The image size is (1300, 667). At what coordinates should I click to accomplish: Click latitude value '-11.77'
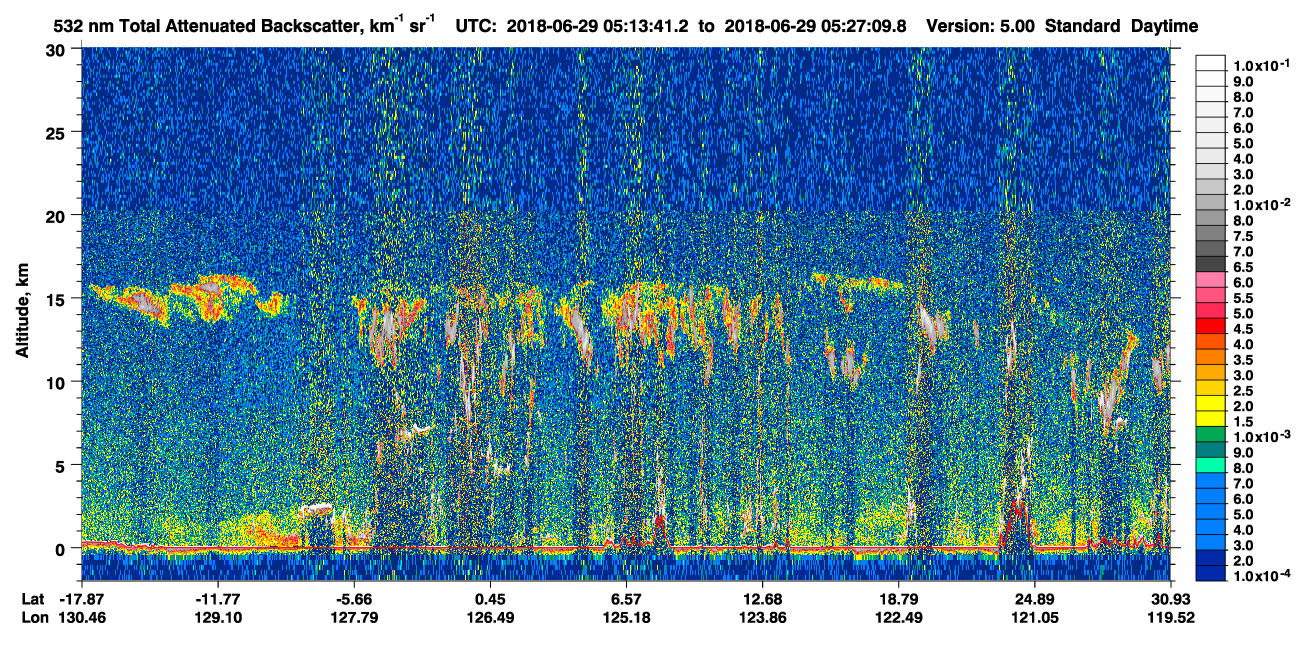218,599
